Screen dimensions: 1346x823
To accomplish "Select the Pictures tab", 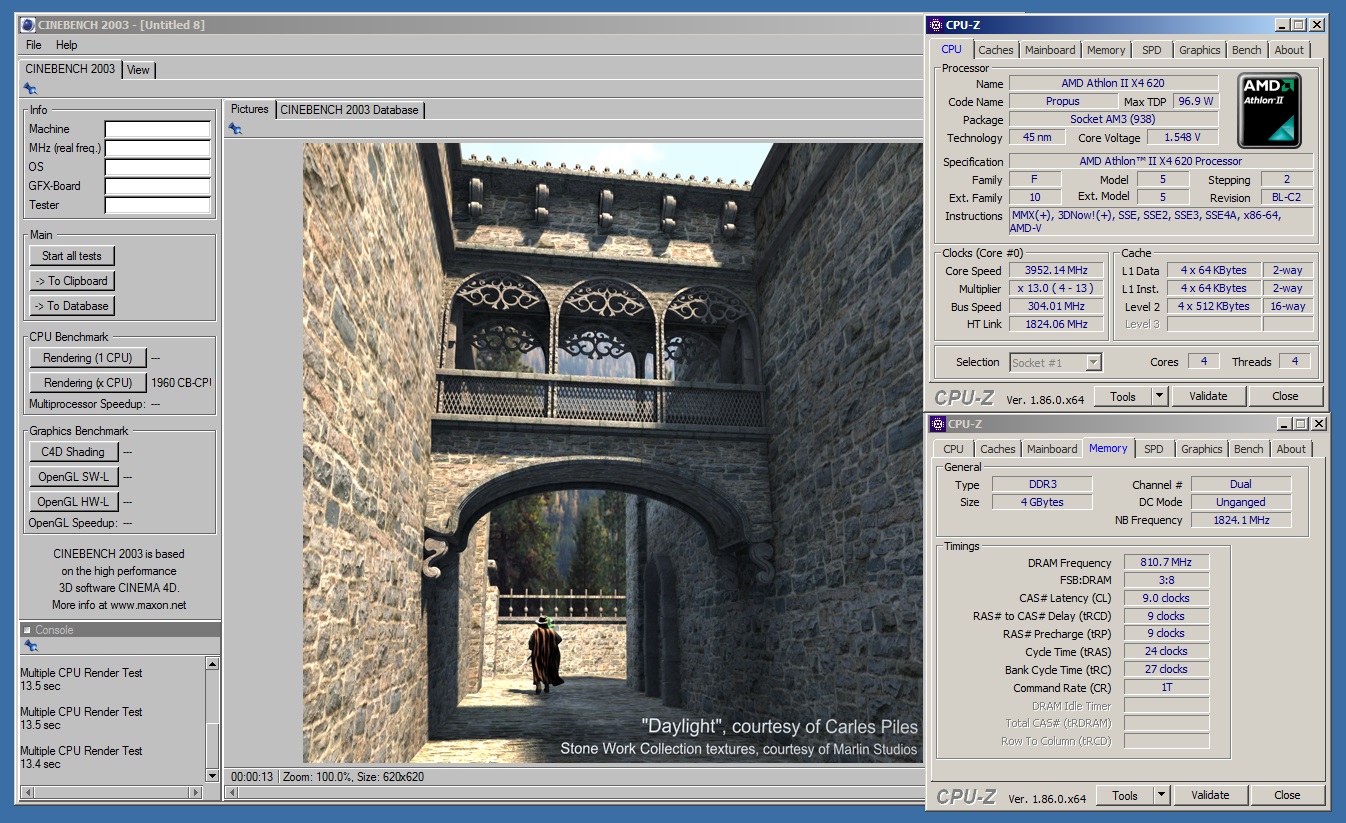I will coord(250,108).
